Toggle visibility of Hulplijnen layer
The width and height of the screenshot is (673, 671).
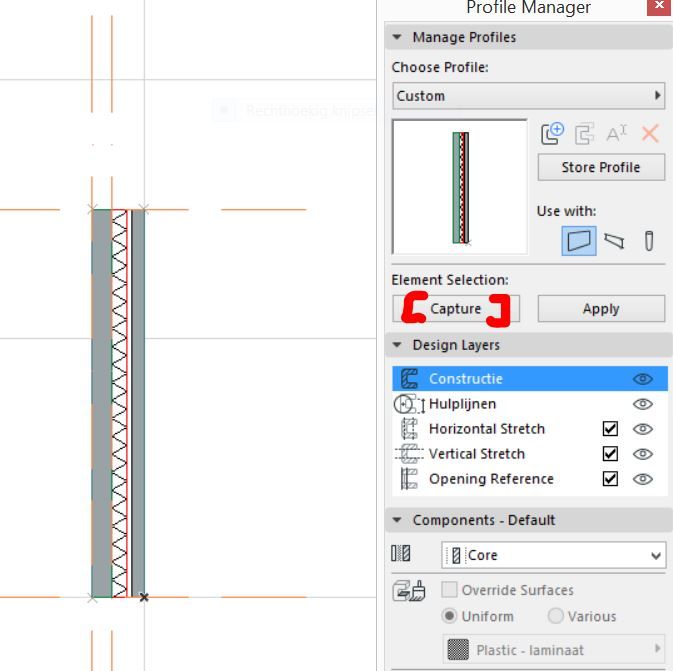[x=643, y=404]
